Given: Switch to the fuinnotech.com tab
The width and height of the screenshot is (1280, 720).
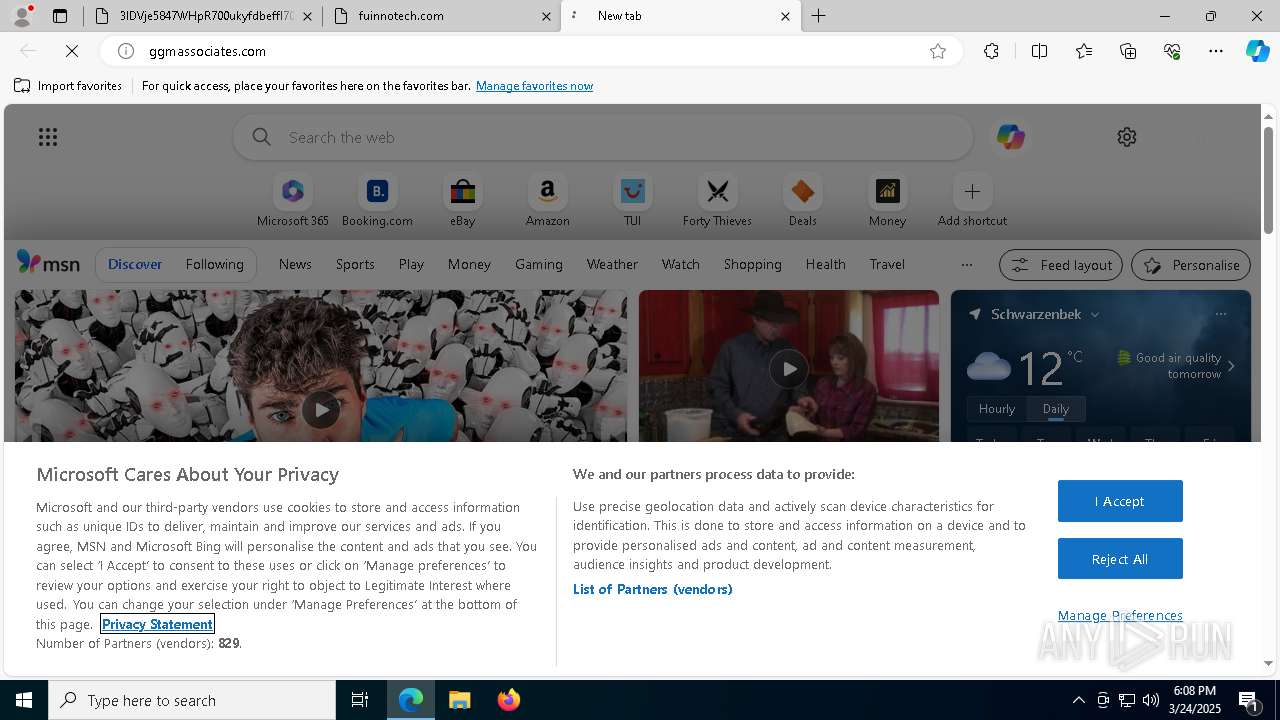Looking at the screenshot, I should pos(441,16).
